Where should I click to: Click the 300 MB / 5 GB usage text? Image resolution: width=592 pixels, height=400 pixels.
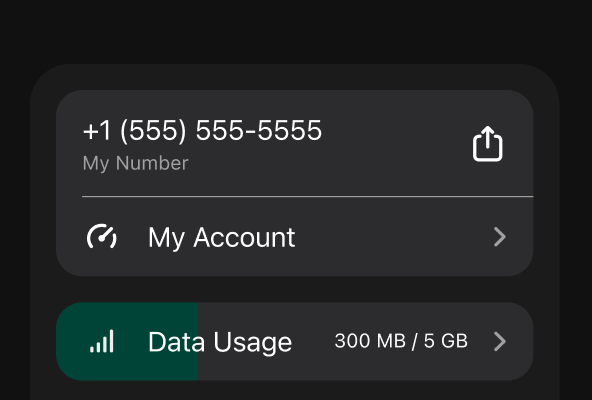(x=401, y=341)
